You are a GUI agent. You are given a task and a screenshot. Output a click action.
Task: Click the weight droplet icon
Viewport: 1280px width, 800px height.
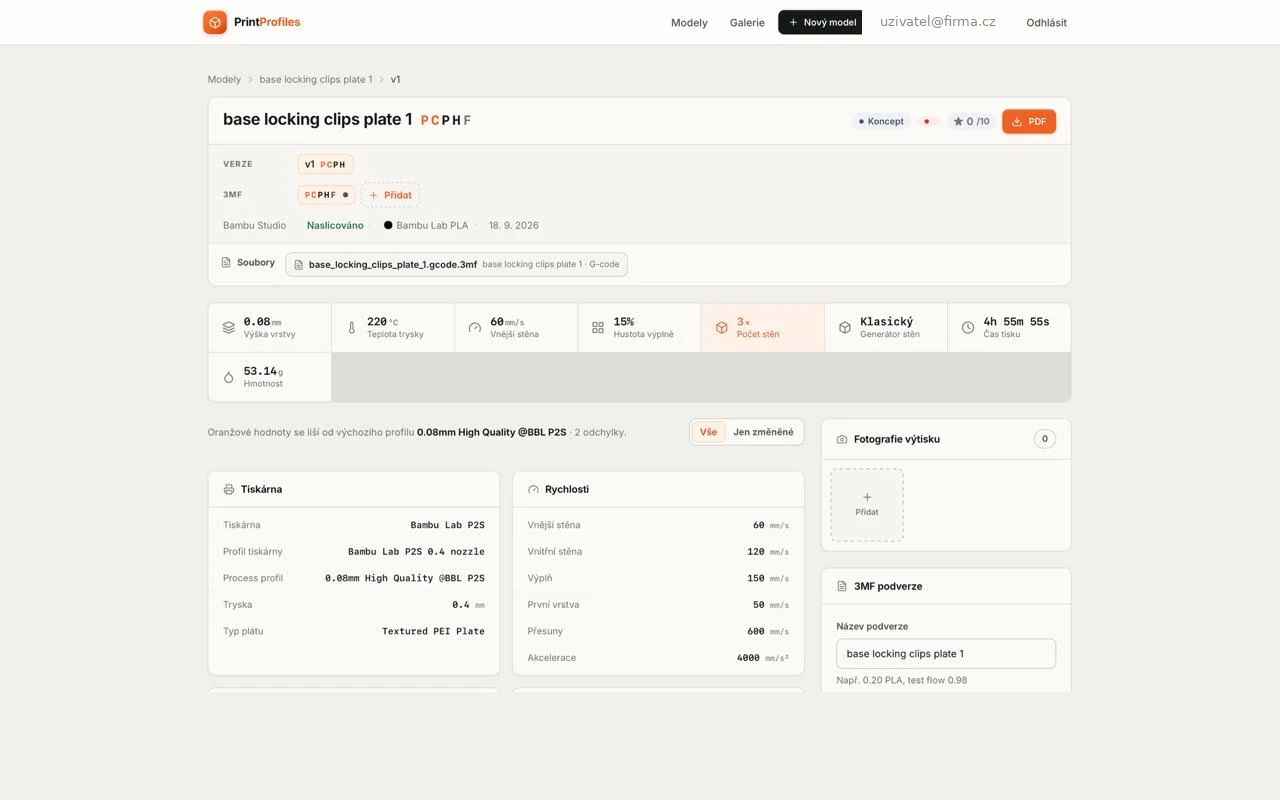[229, 377]
